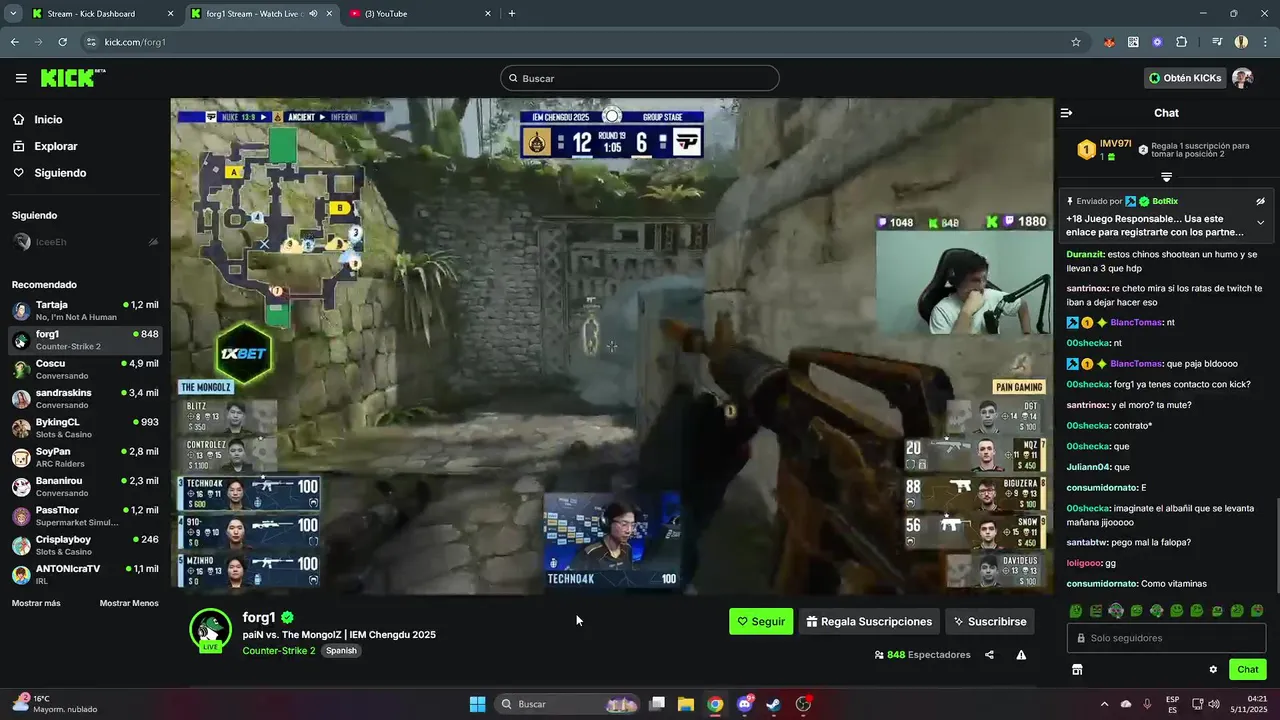This screenshot has height=720, width=1280.
Task: Report stream warning icon
Action: click(1021, 655)
